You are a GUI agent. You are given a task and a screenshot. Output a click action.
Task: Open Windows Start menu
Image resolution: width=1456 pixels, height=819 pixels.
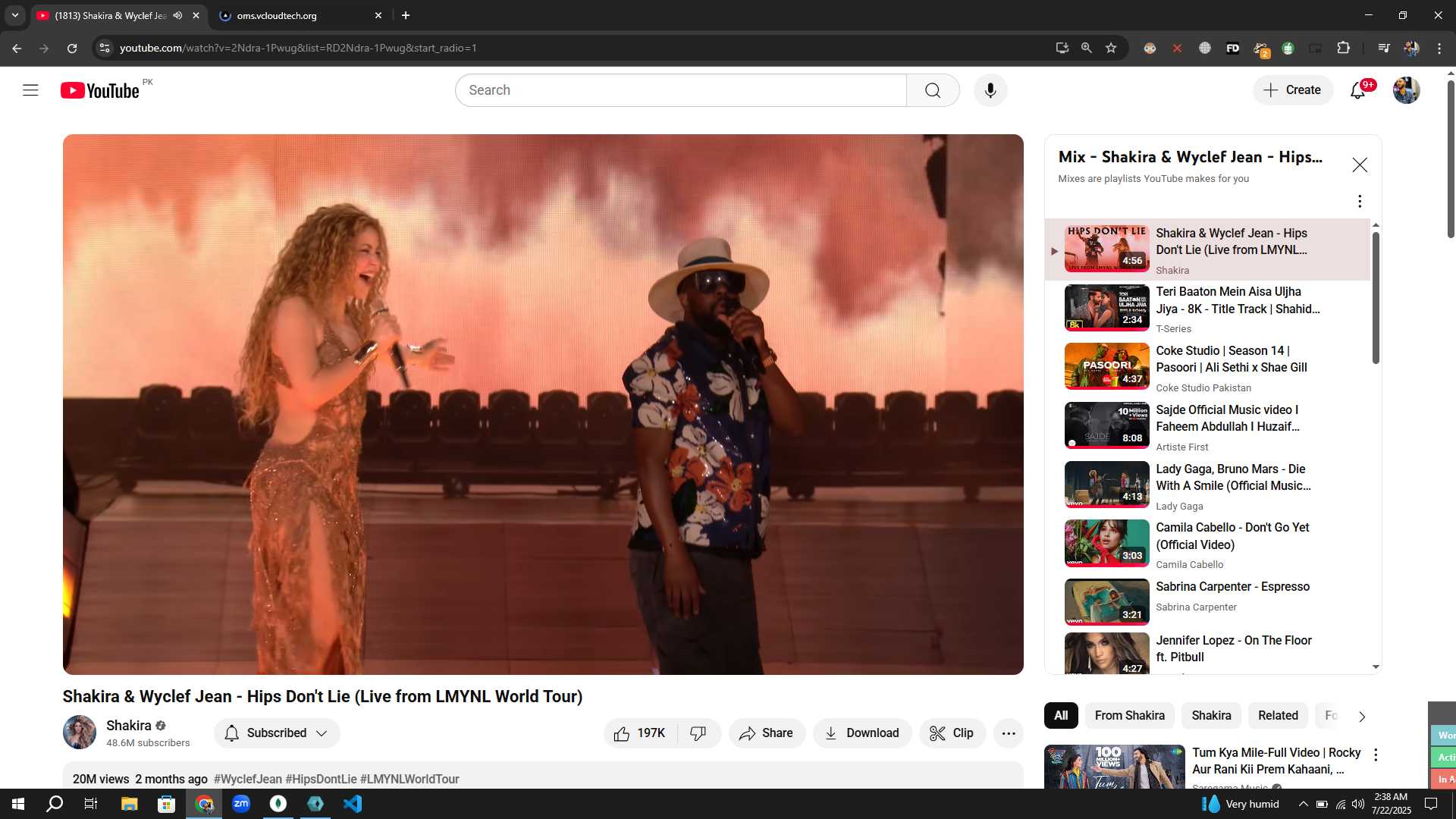point(18,804)
